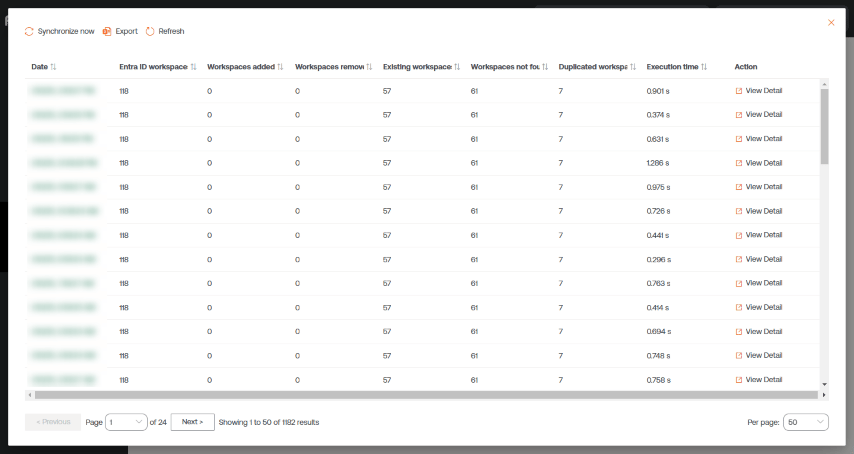
Task: Click the Workspaces added header text
Action: coord(241,67)
